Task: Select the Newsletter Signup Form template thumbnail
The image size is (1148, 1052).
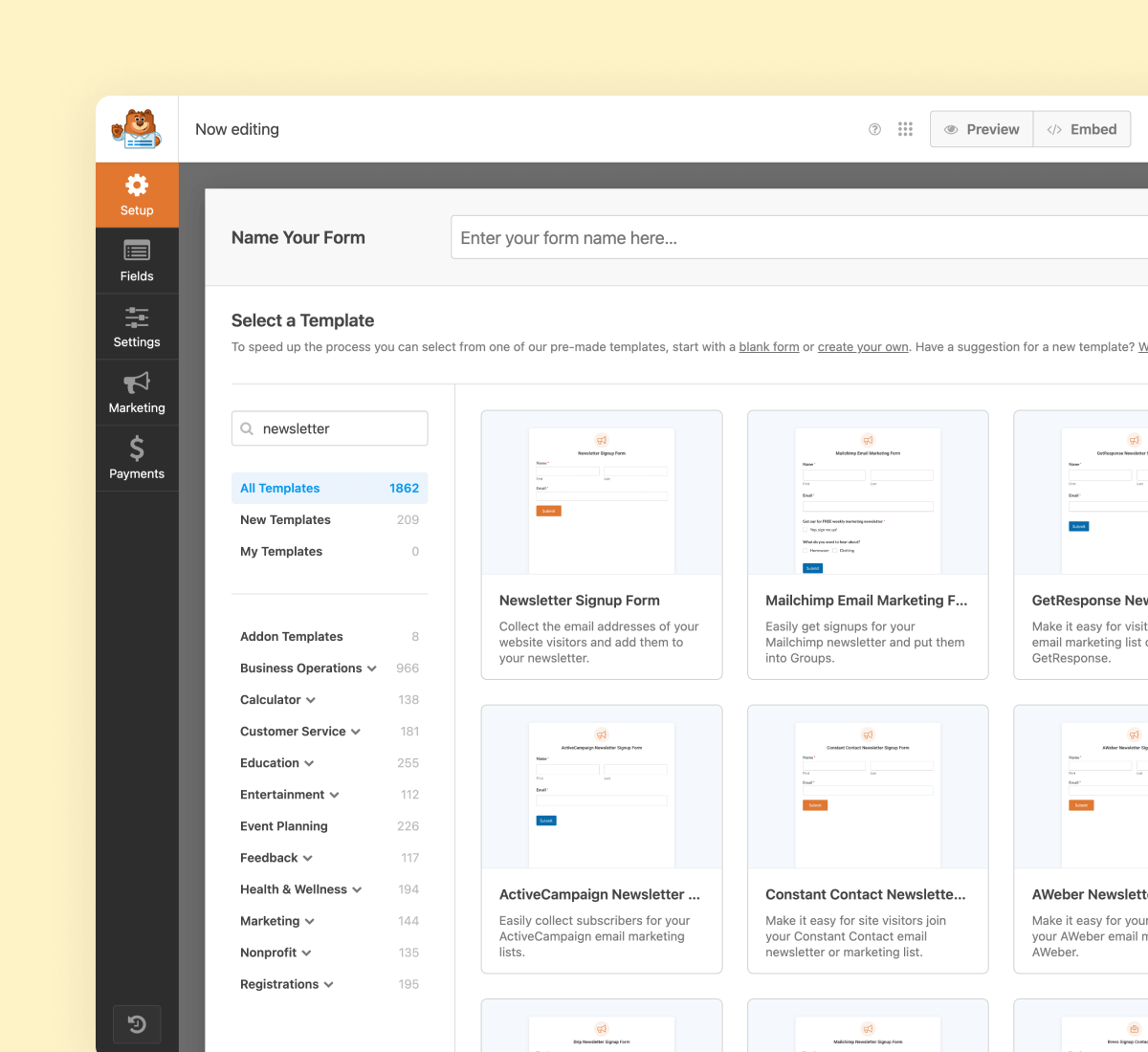Action: click(x=601, y=499)
